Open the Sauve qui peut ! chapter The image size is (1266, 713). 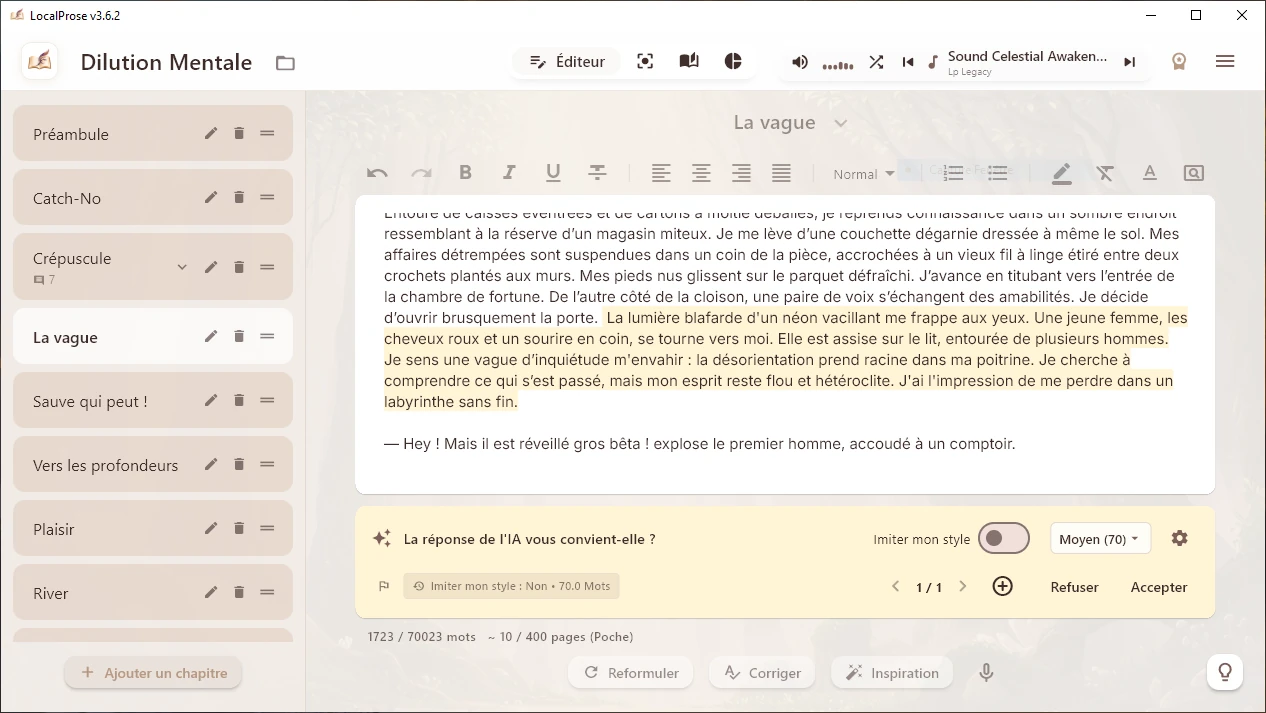[x=153, y=401]
